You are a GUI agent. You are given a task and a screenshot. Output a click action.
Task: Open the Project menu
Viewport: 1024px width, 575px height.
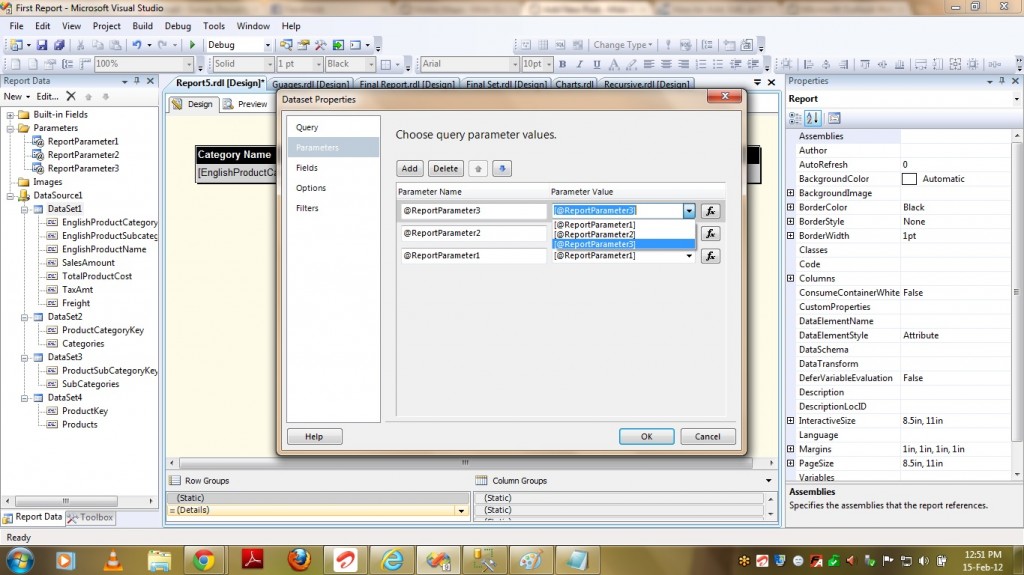click(106, 26)
